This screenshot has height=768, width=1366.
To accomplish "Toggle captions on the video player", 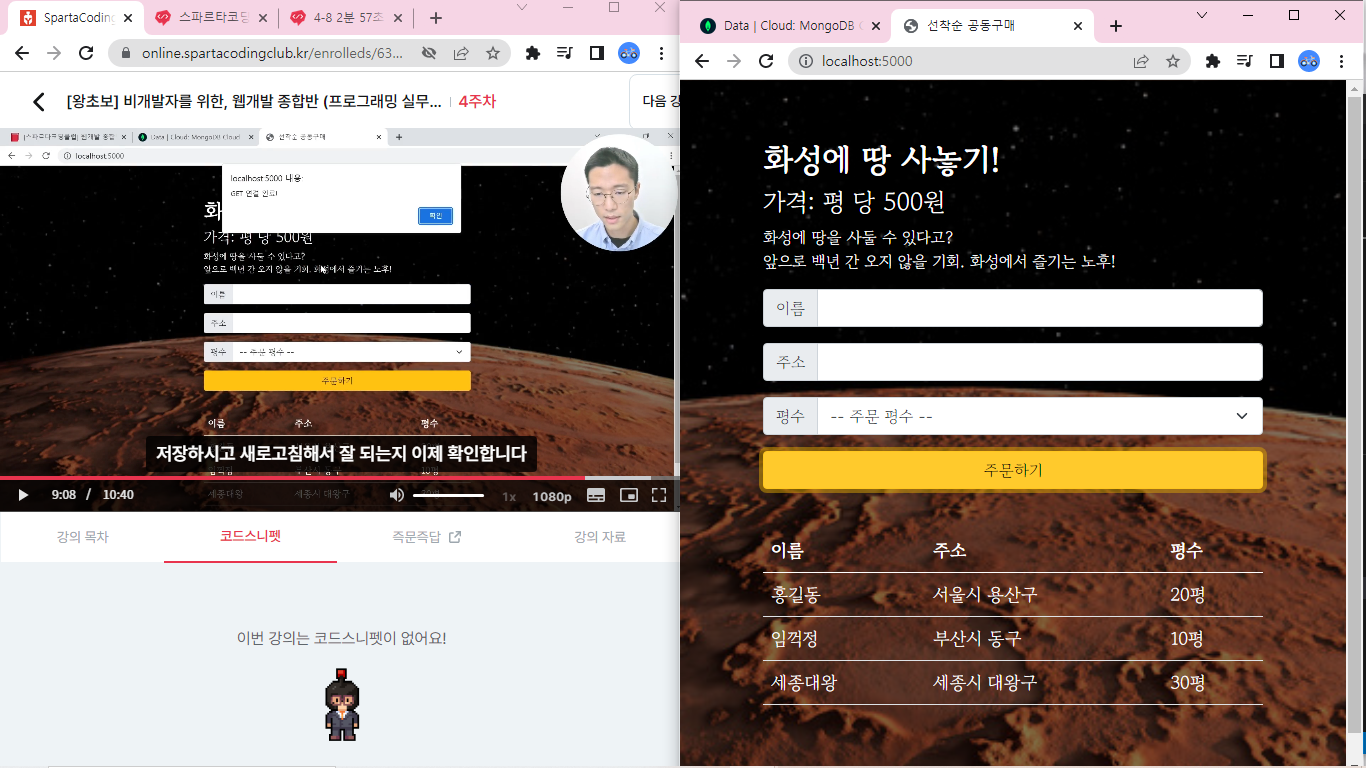I will (596, 495).
